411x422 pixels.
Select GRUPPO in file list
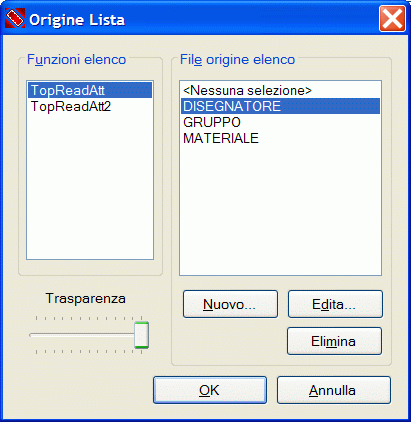[x=280, y=122]
